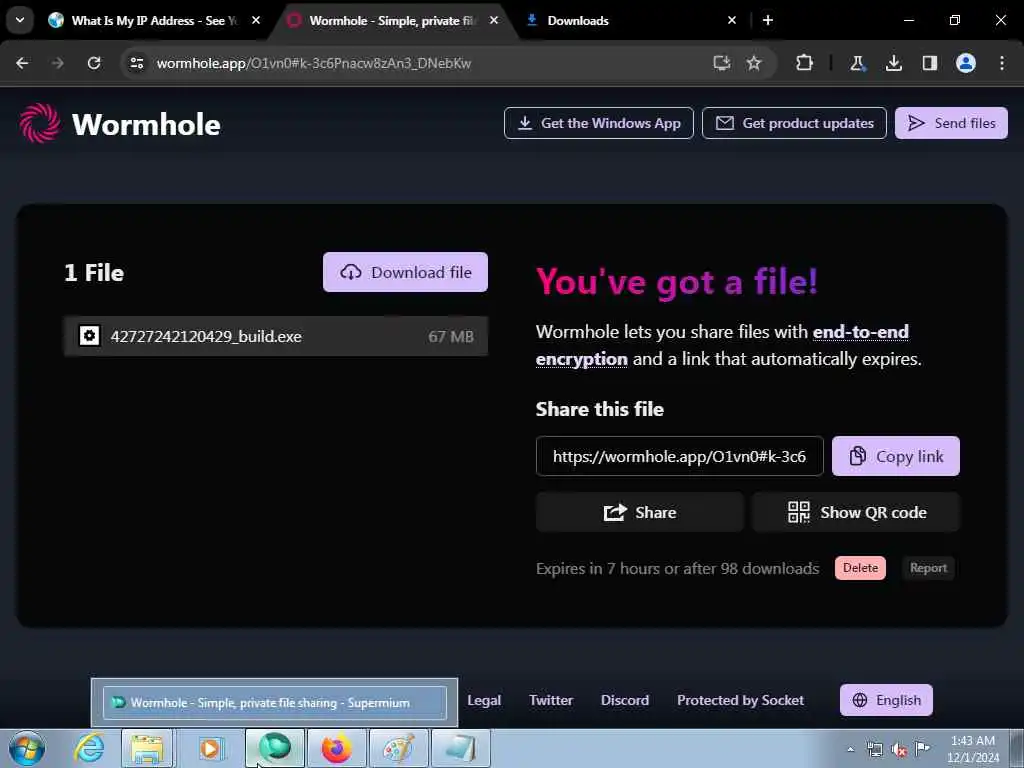Click Show QR code button
Screen dimensions: 1024x768
pyautogui.click(x=856, y=512)
